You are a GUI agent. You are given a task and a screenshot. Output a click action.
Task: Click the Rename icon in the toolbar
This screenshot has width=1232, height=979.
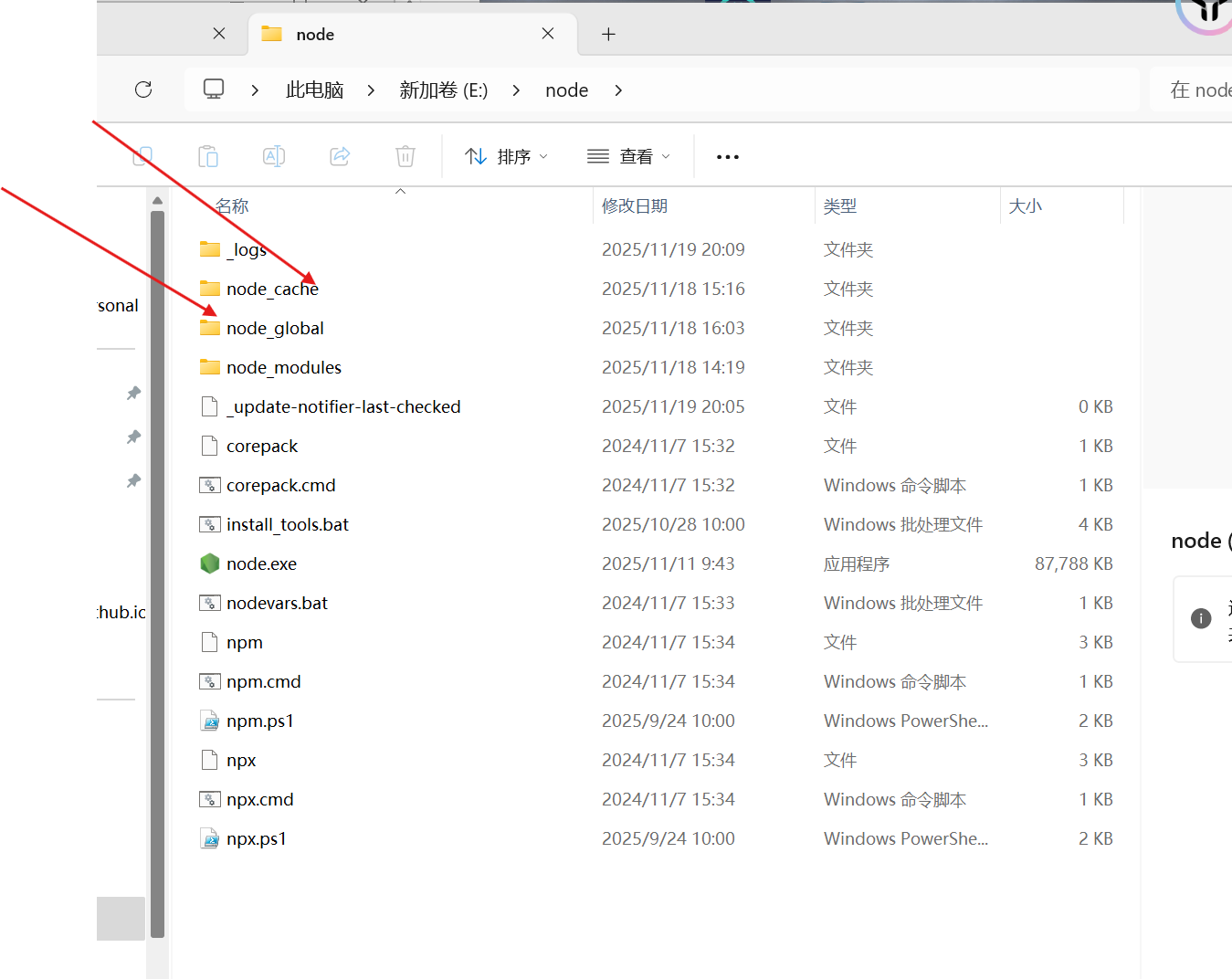(273, 156)
